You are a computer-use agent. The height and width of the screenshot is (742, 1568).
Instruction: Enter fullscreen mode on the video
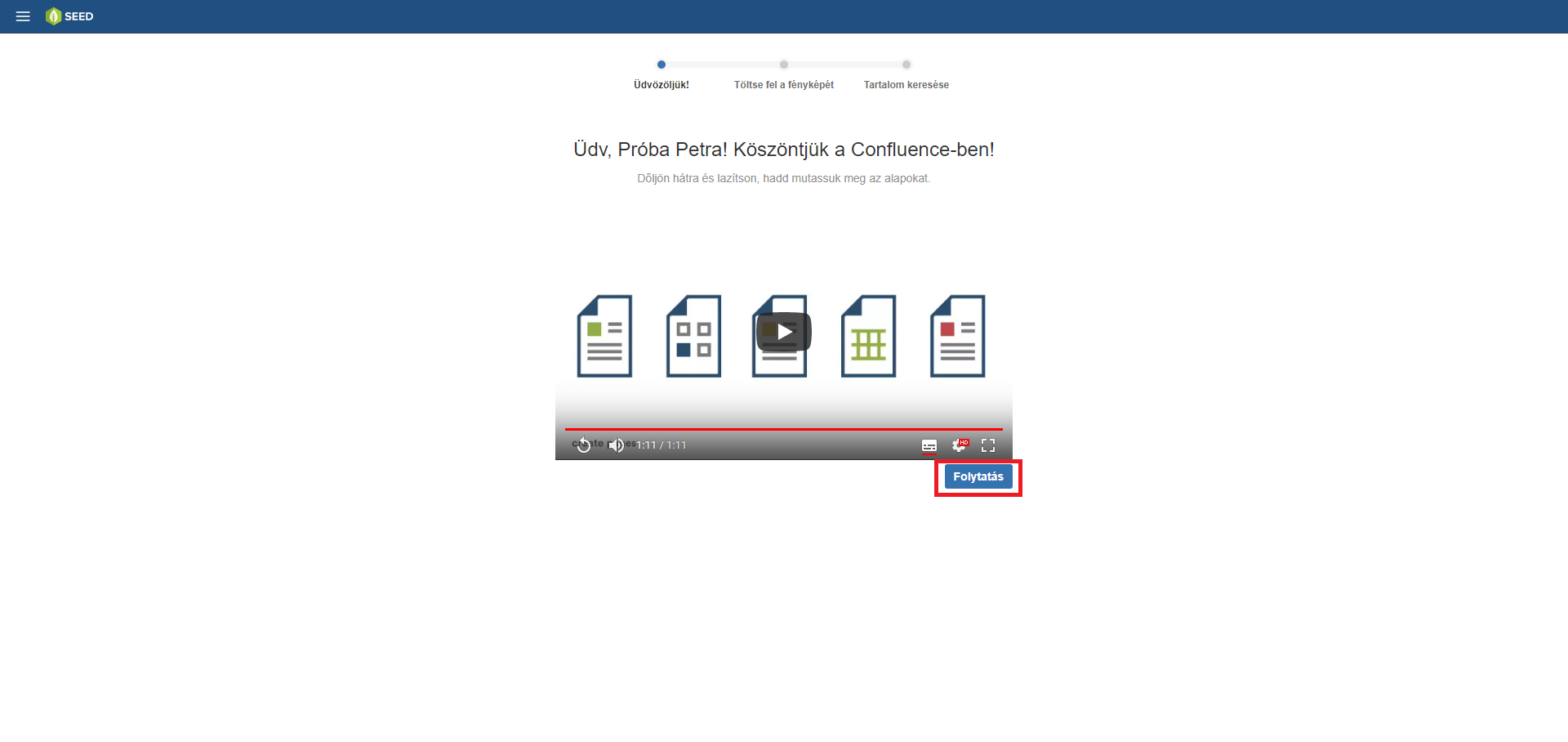988,445
